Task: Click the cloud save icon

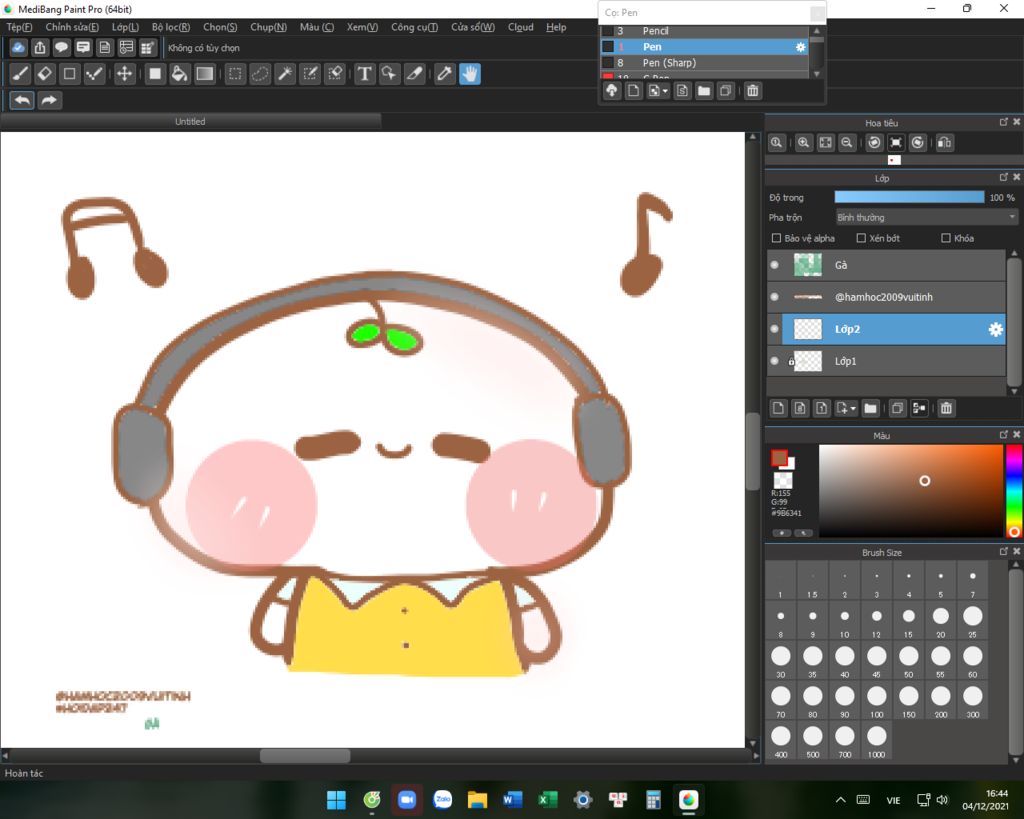Action: tap(19, 48)
